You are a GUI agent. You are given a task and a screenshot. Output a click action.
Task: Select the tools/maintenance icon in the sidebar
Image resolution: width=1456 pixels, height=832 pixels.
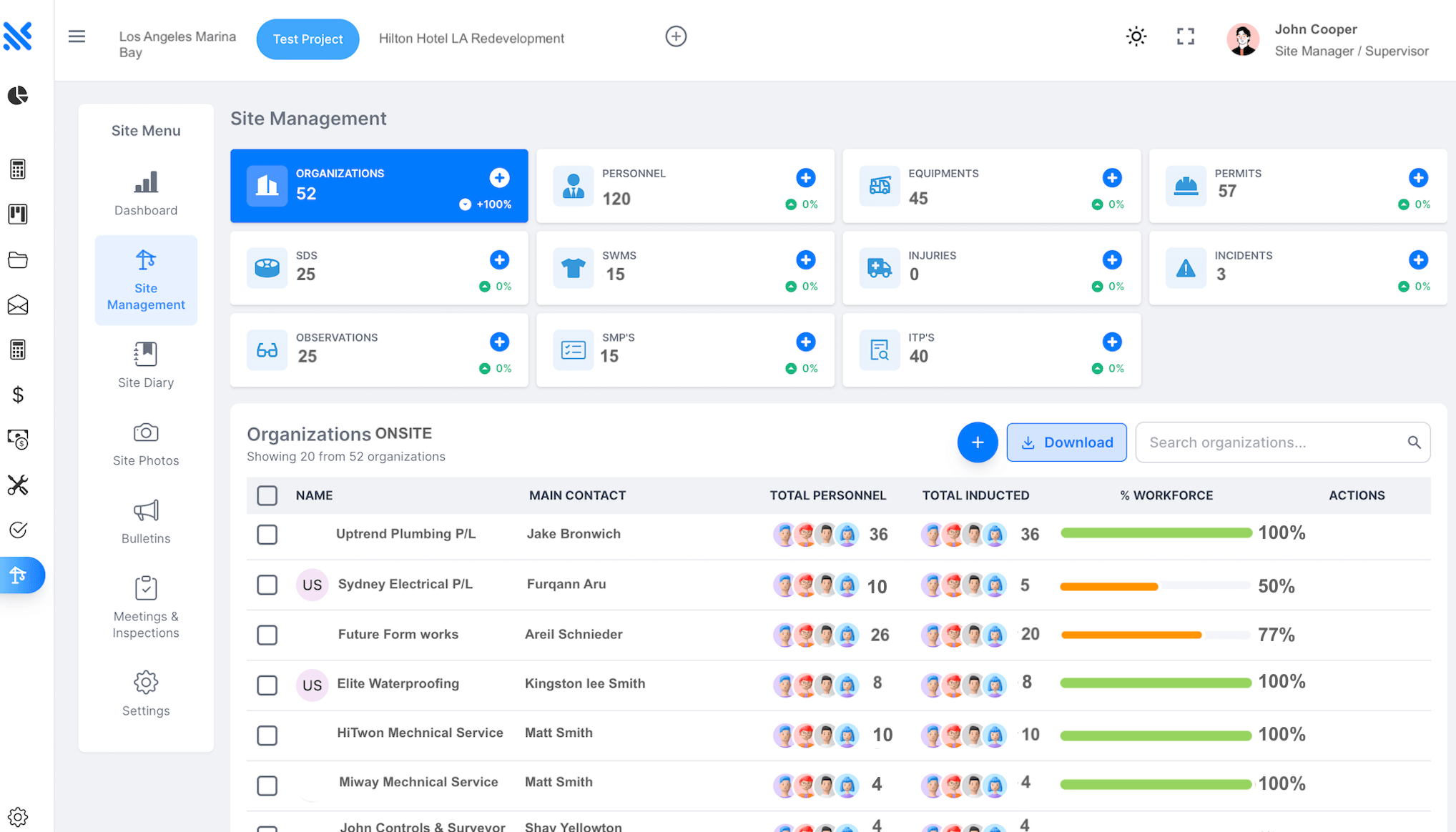(x=18, y=485)
